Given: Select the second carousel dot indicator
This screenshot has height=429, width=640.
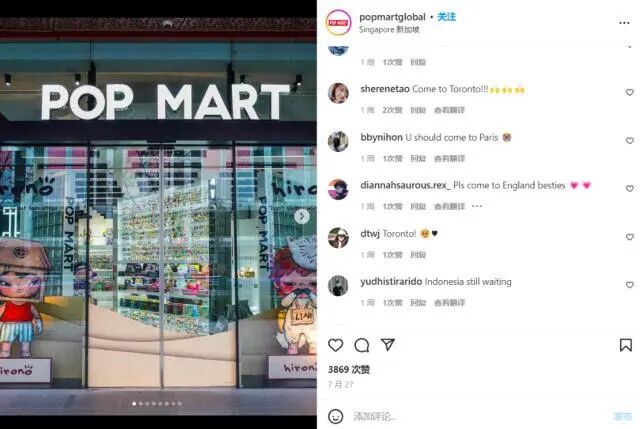Looking at the screenshot, I should coord(141,404).
